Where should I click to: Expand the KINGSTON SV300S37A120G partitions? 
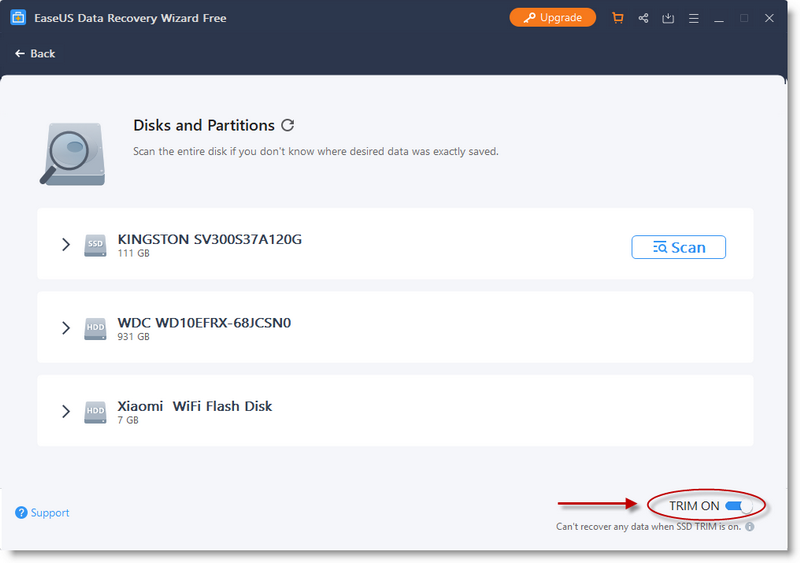click(x=66, y=244)
